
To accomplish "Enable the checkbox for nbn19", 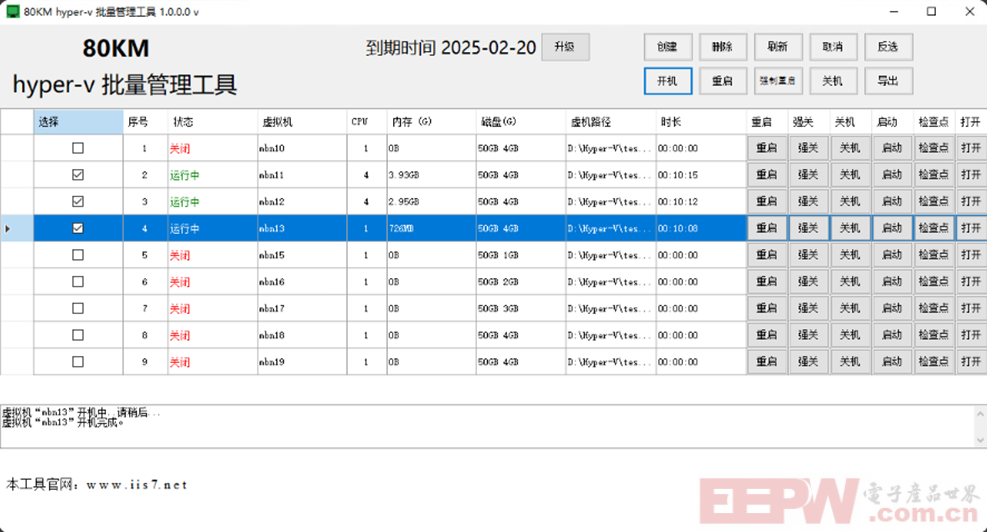I will point(78,361).
